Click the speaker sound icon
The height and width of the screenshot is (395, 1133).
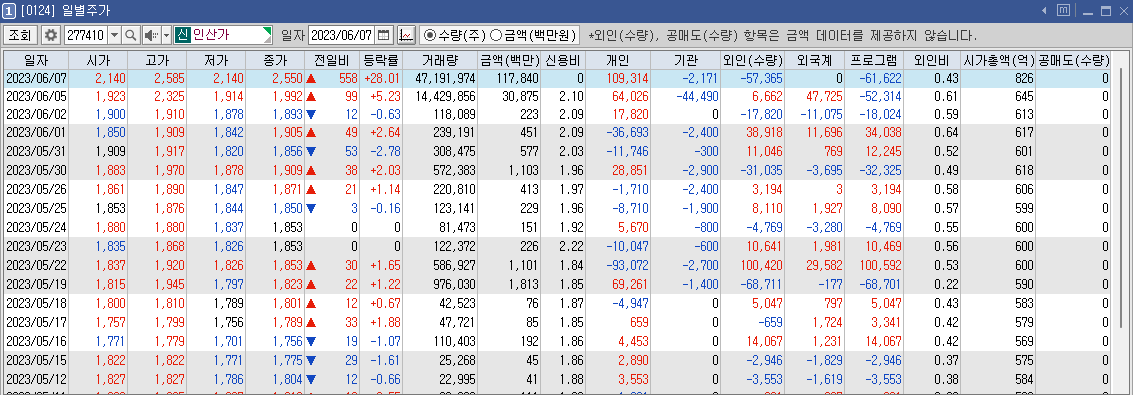click(x=151, y=35)
